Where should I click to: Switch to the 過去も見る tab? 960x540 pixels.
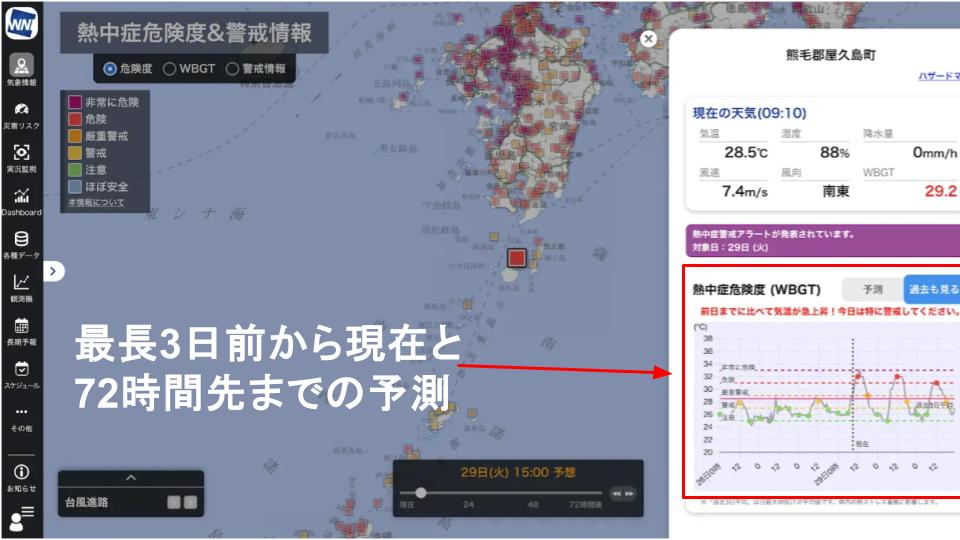click(930, 289)
